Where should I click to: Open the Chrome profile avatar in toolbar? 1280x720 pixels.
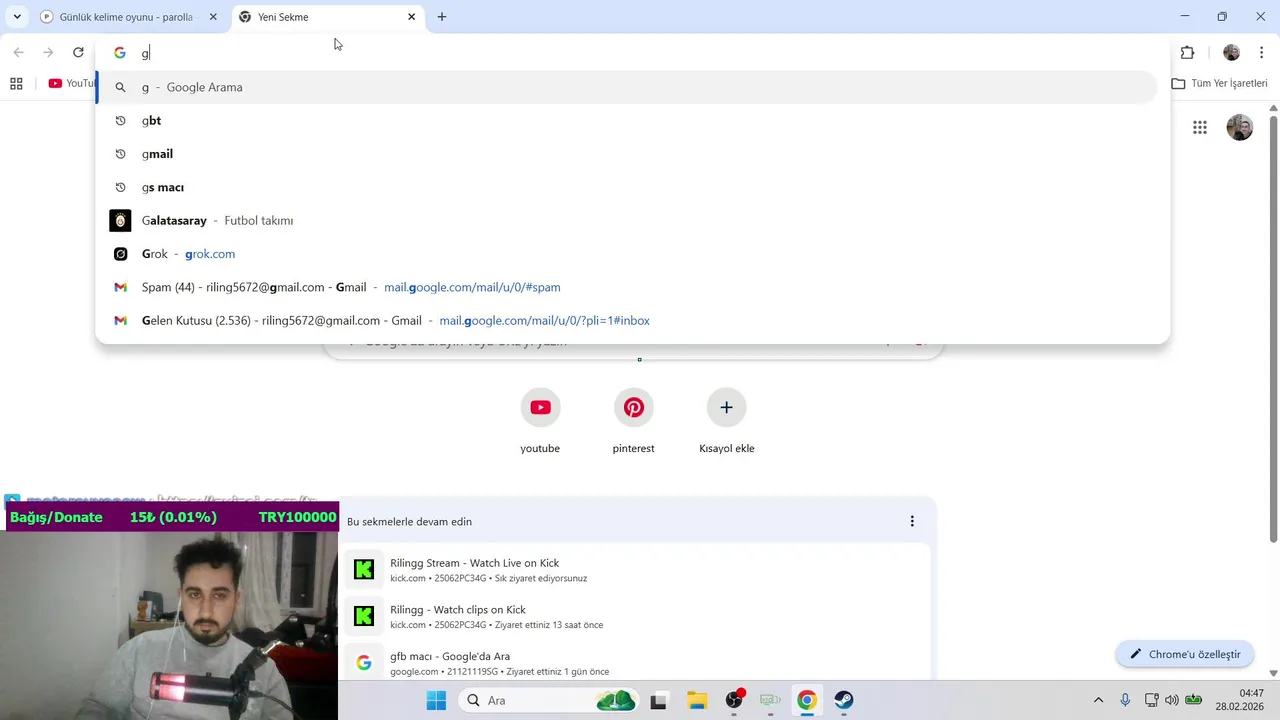1231,52
